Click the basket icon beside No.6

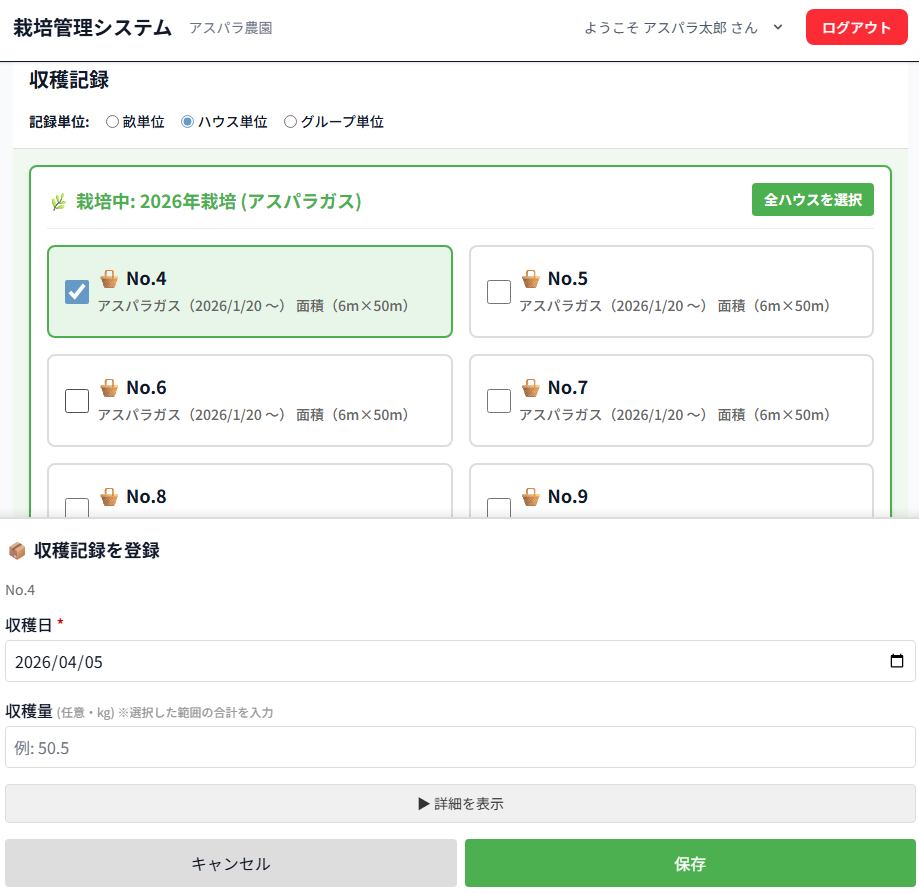point(109,387)
